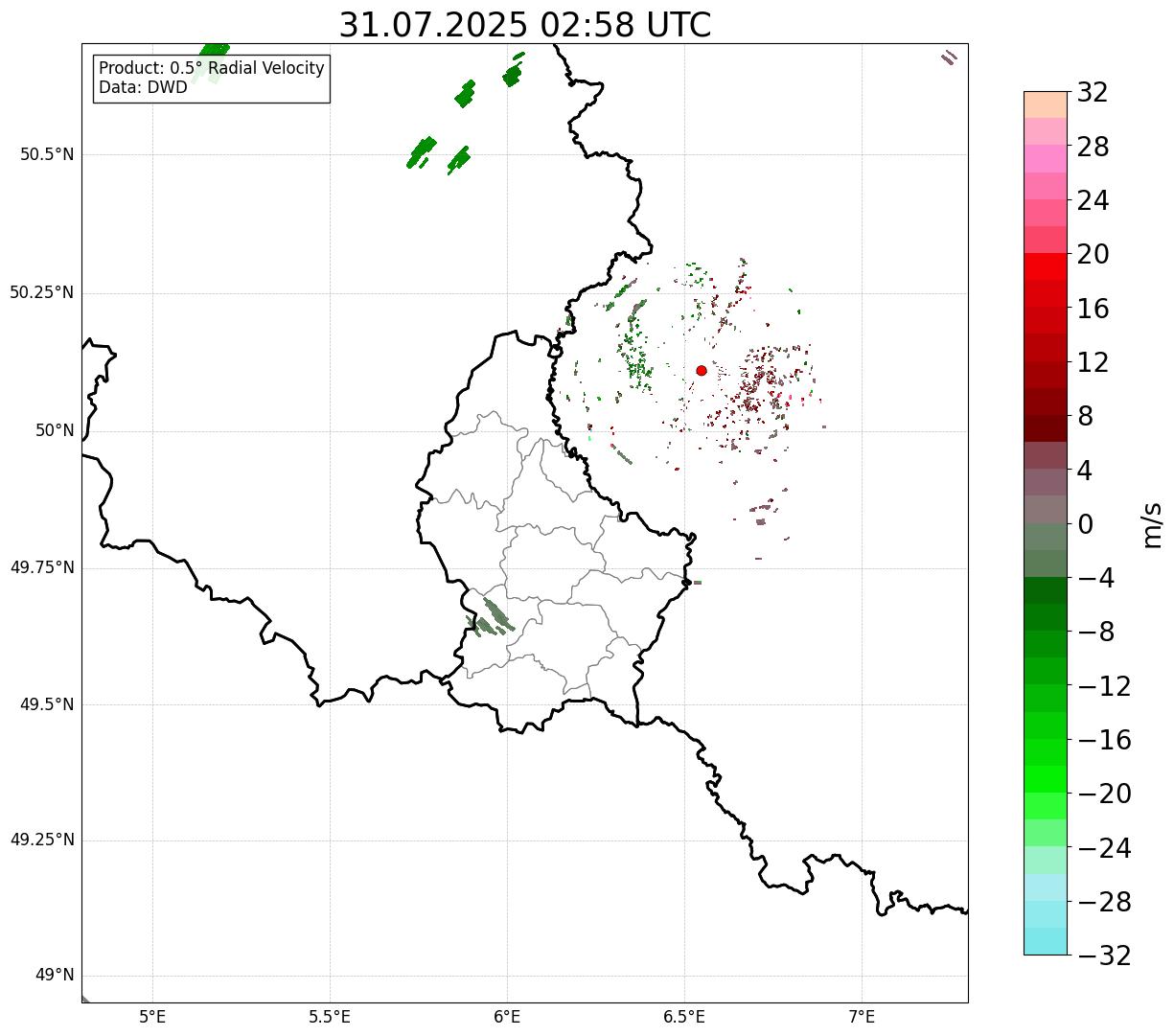Pick the cyan bottommost colorbar segment

click(x=1045, y=941)
